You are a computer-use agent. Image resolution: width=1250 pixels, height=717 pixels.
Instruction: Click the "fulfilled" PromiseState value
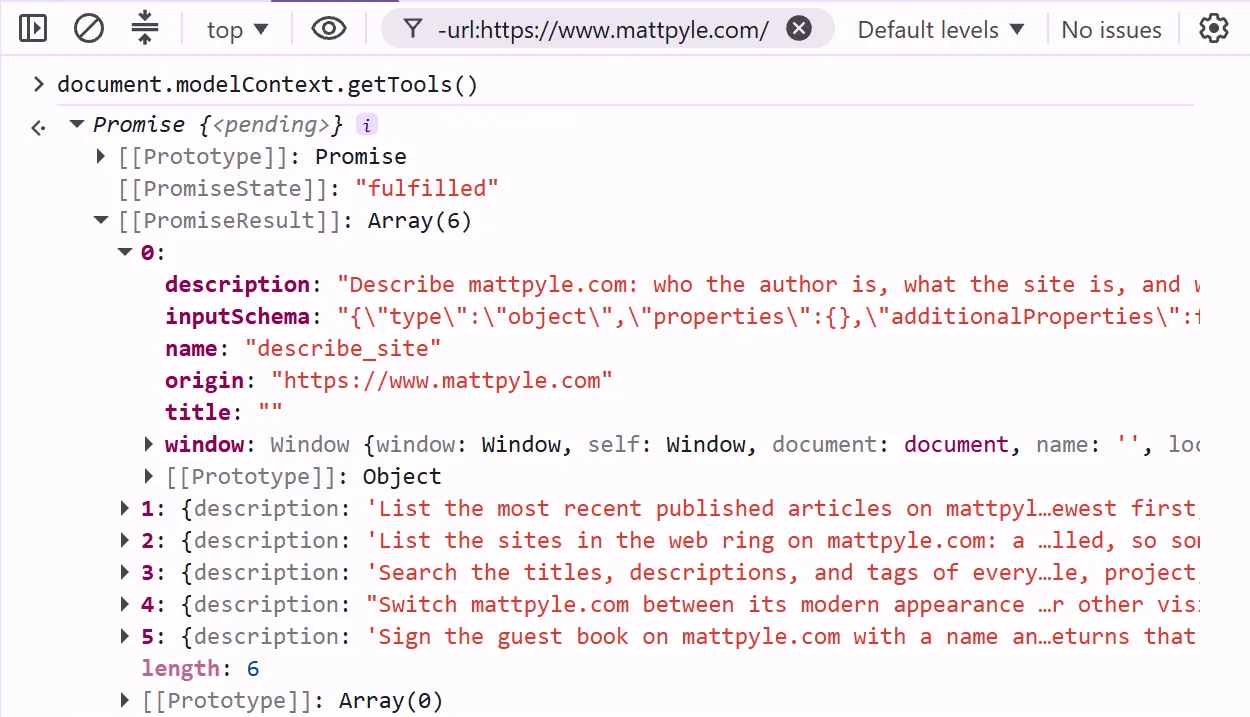click(x=427, y=189)
